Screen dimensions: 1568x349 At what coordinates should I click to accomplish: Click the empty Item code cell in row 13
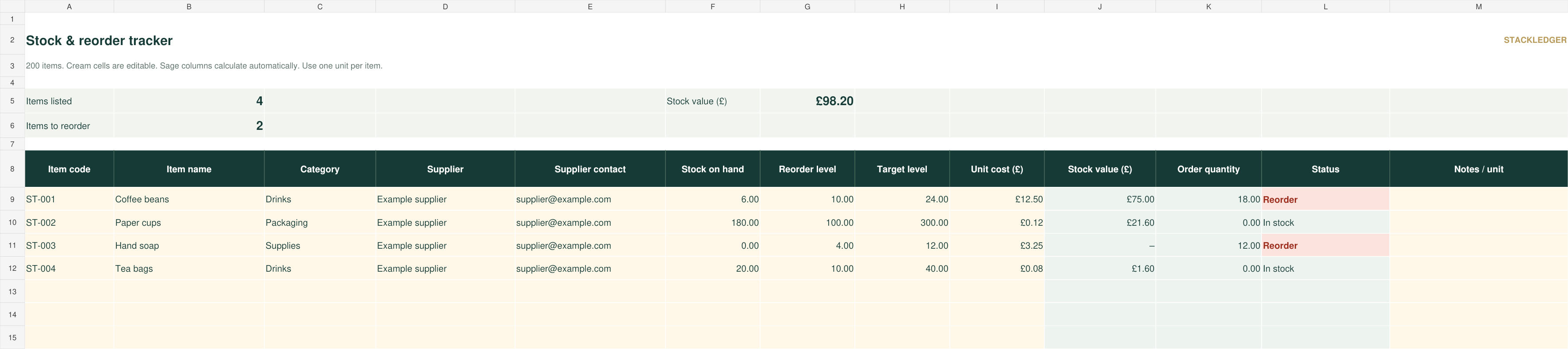click(x=69, y=292)
